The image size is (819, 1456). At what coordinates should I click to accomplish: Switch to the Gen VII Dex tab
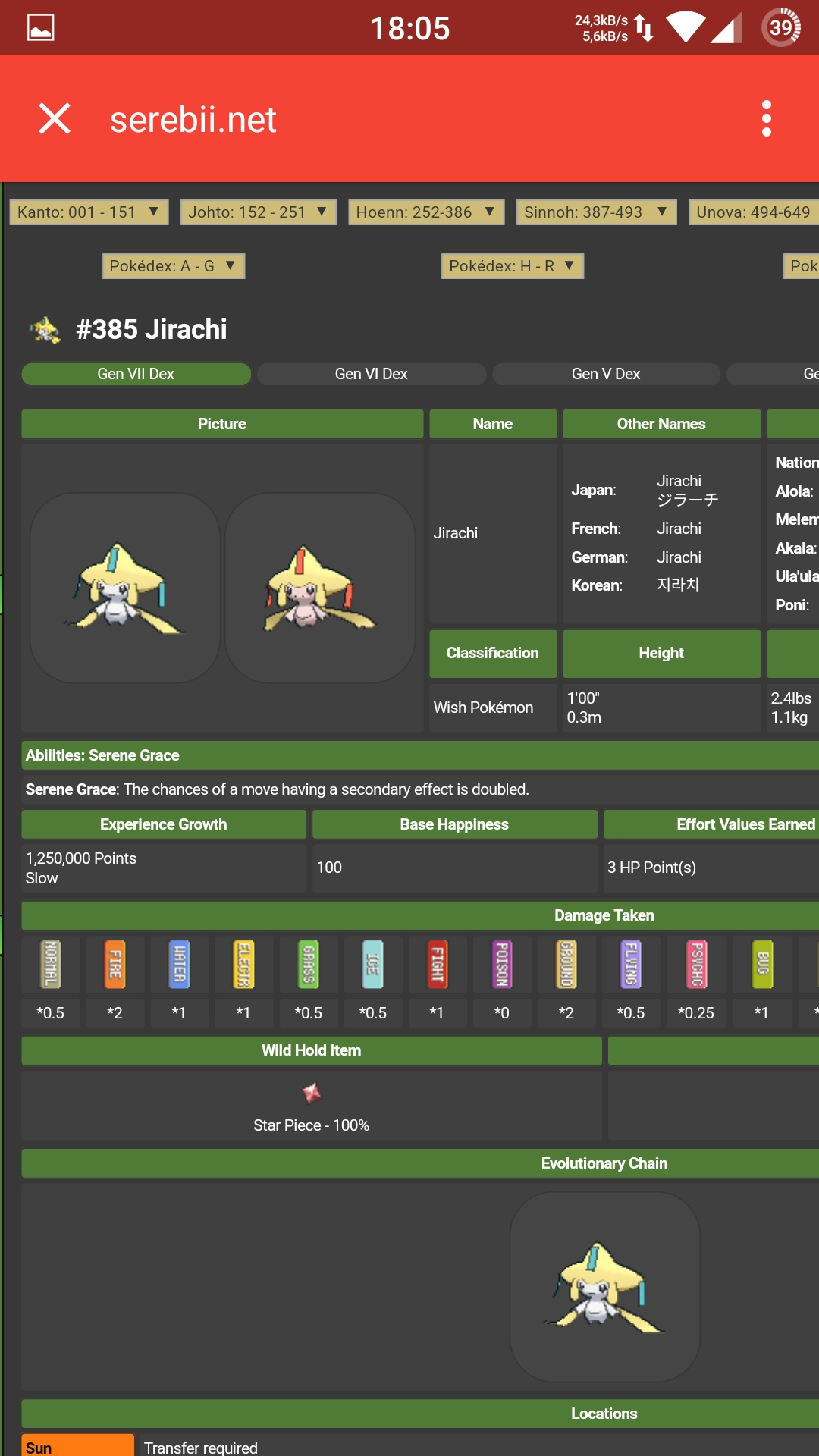point(136,374)
